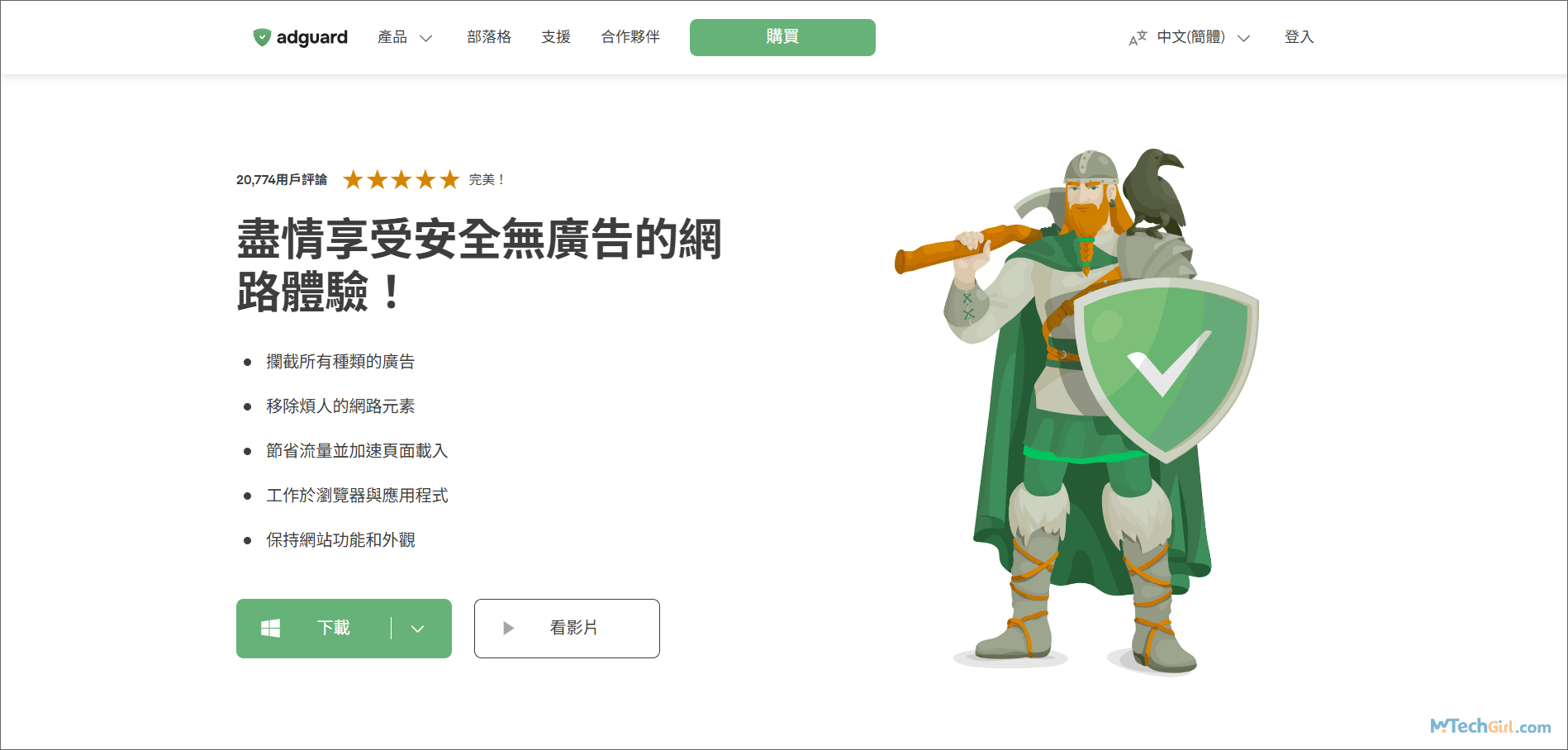Click the adguard brand name text
The width and height of the screenshot is (1568, 750).
312,38
